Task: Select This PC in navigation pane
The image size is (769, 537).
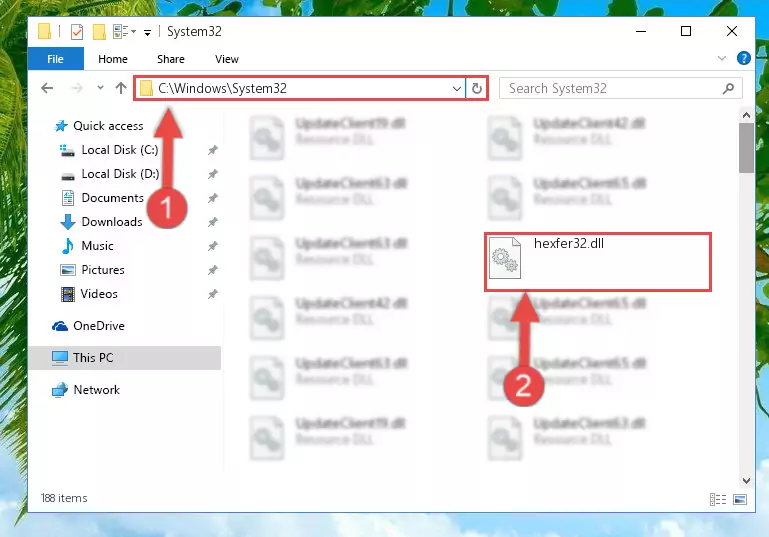Action: click(x=125, y=358)
